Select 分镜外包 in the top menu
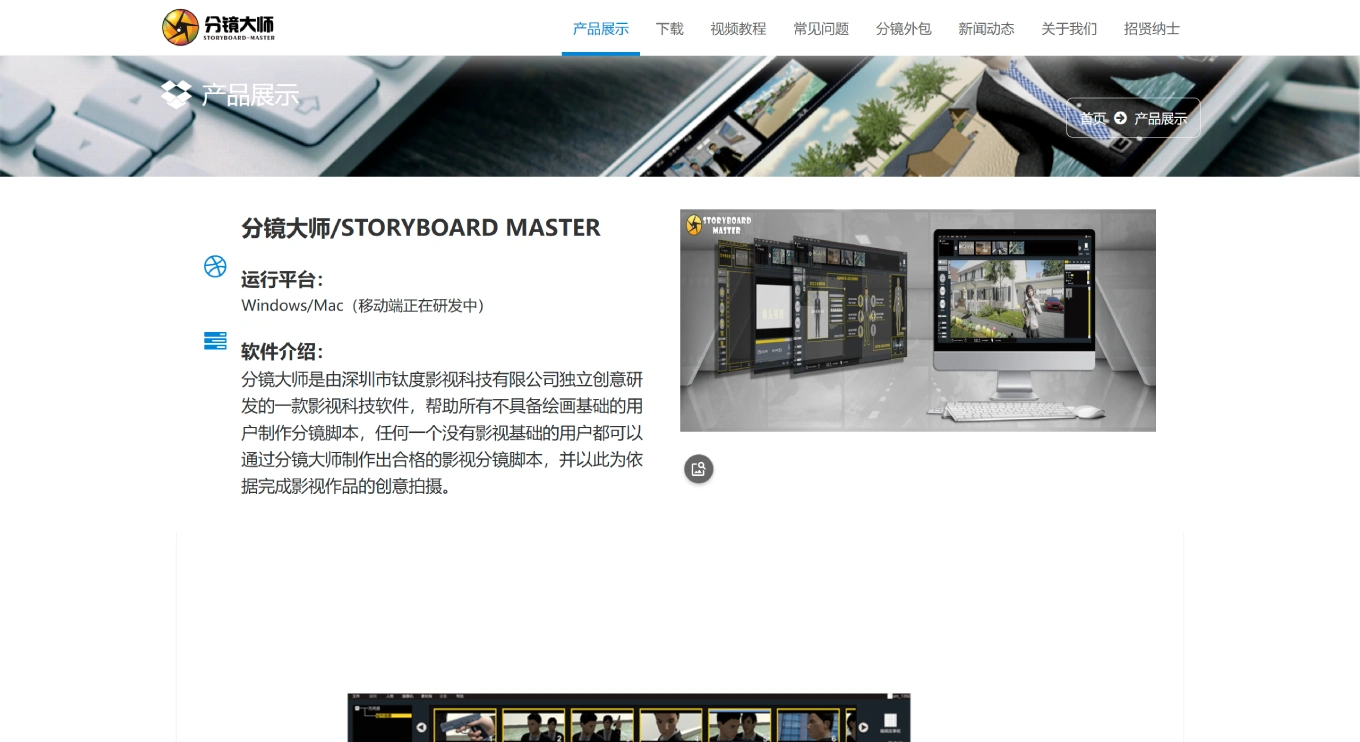1360x742 pixels. point(904,28)
